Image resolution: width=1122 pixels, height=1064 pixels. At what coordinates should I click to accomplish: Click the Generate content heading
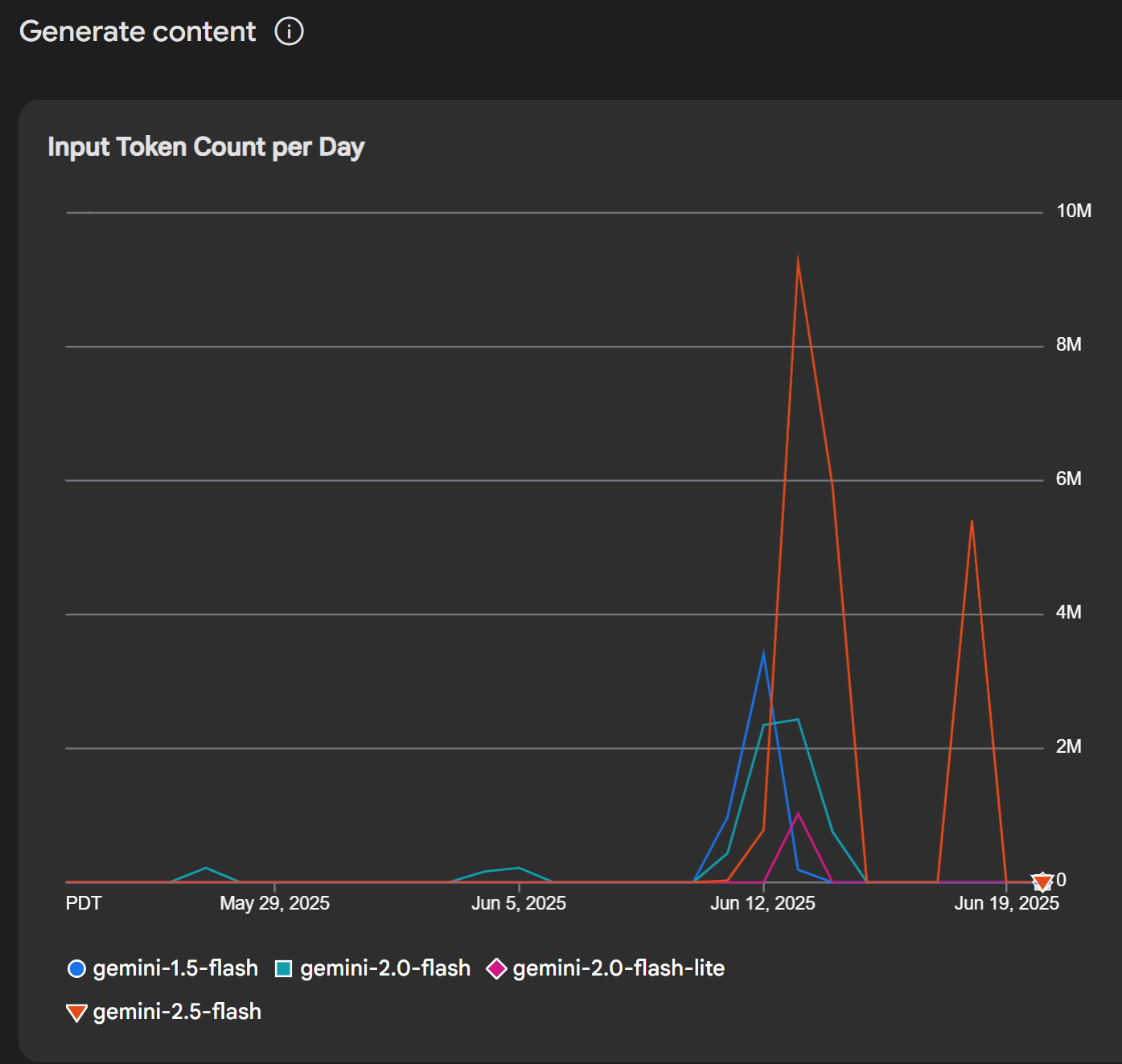[x=138, y=31]
